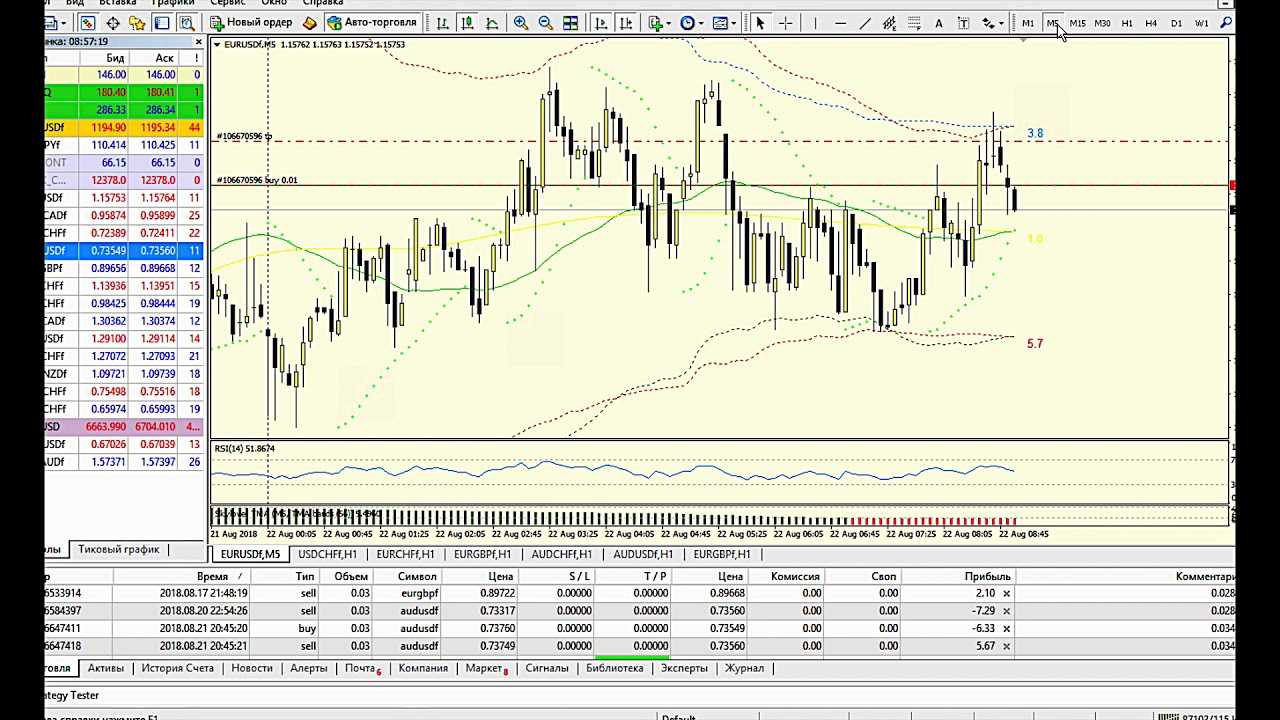Switch timeframe to M1
The width and height of the screenshot is (1280, 720).
click(1028, 23)
